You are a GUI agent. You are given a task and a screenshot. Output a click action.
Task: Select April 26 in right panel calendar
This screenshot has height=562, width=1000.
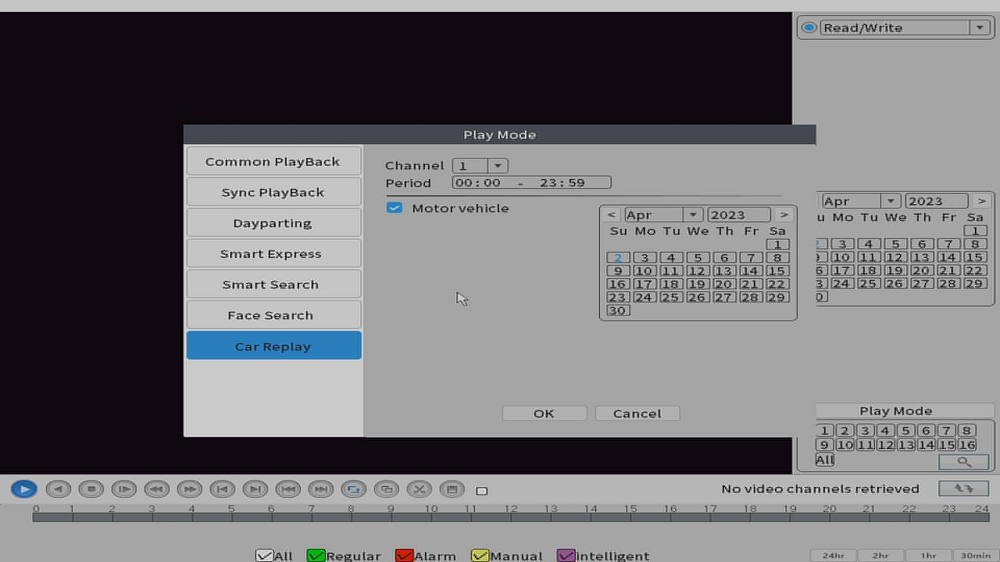[895, 284]
